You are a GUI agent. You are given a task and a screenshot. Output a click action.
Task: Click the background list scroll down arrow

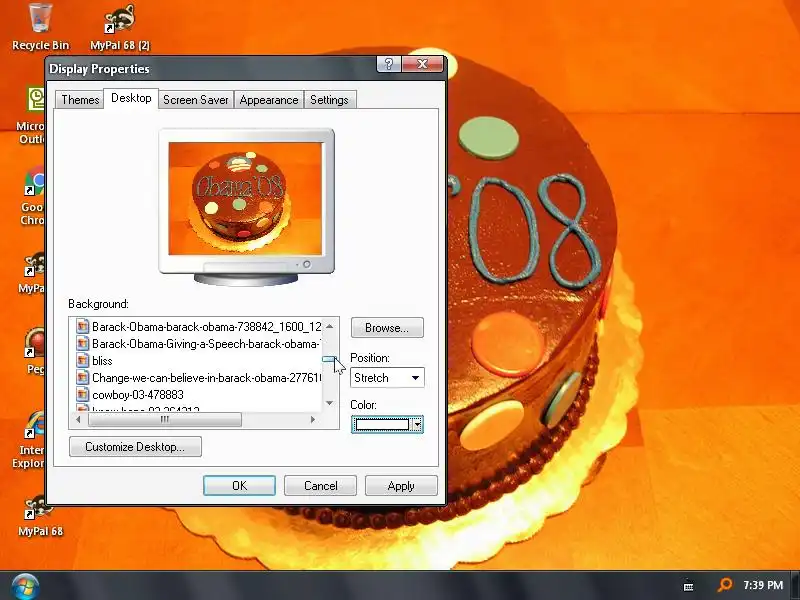[x=330, y=403]
